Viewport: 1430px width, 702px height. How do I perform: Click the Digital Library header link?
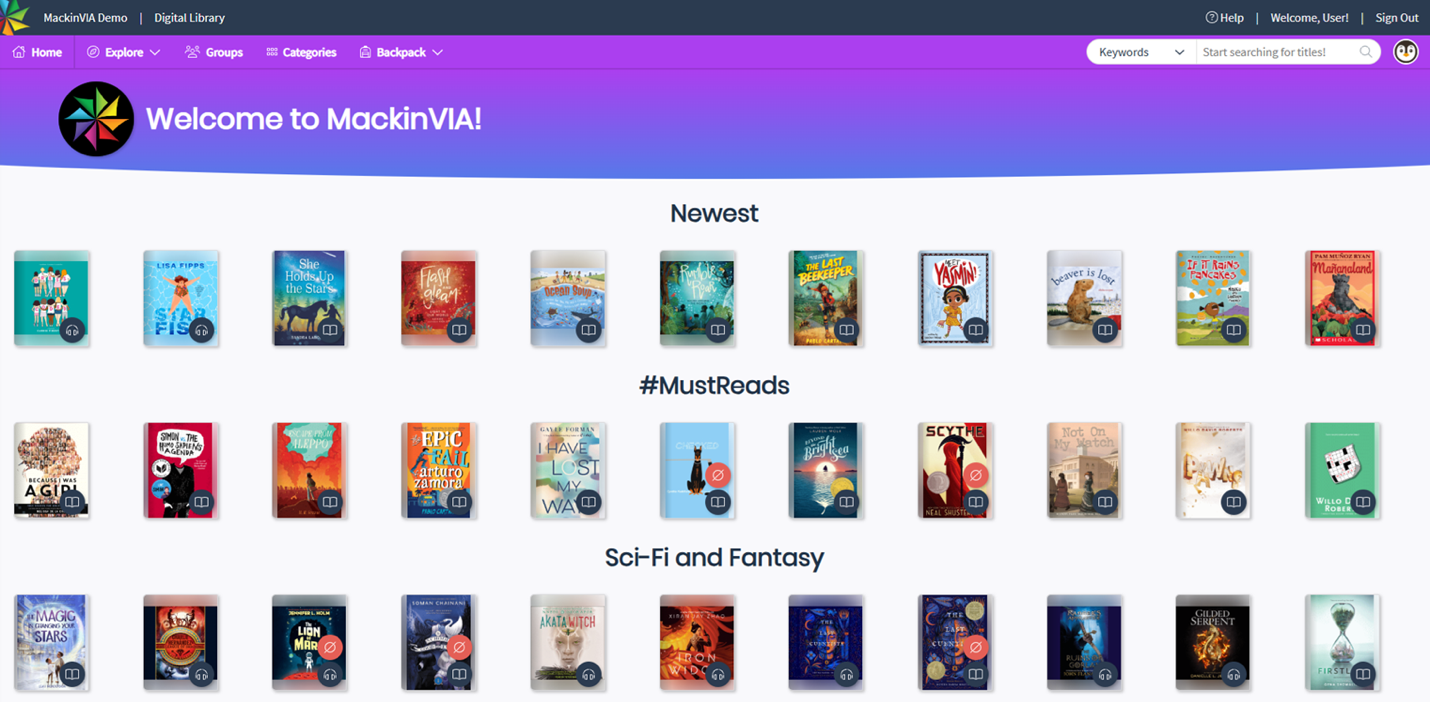tap(189, 18)
